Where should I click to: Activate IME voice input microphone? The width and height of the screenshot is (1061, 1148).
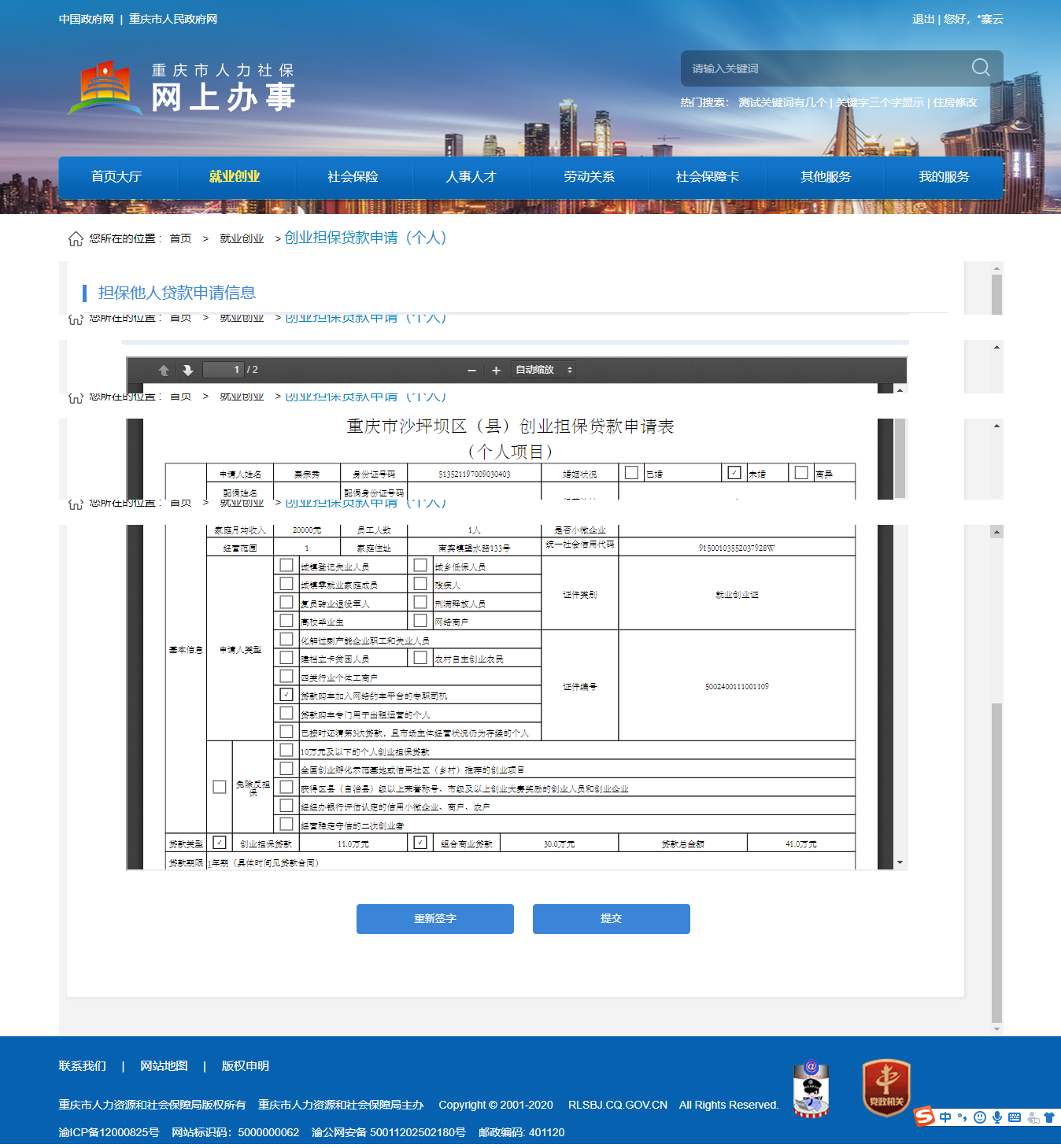point(997,1117)
